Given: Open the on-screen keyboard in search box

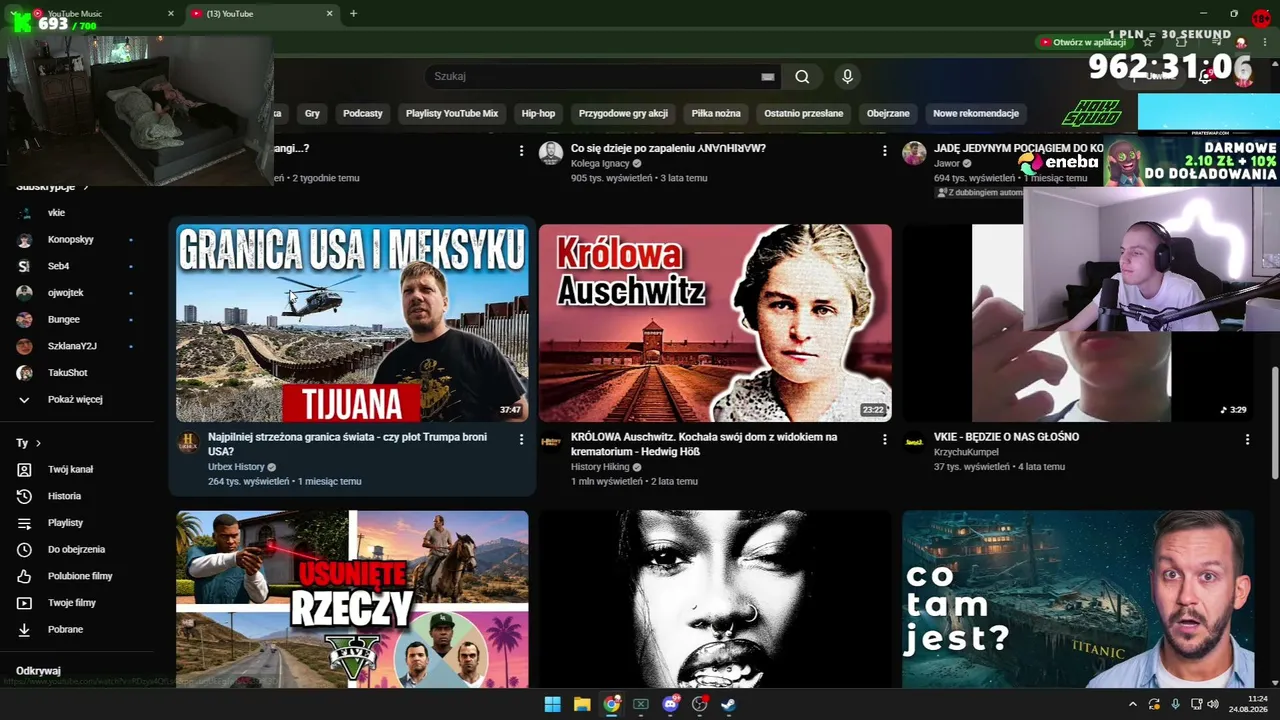Looking at the screenshot, I should pyautogui.click(x=768, y=77).
